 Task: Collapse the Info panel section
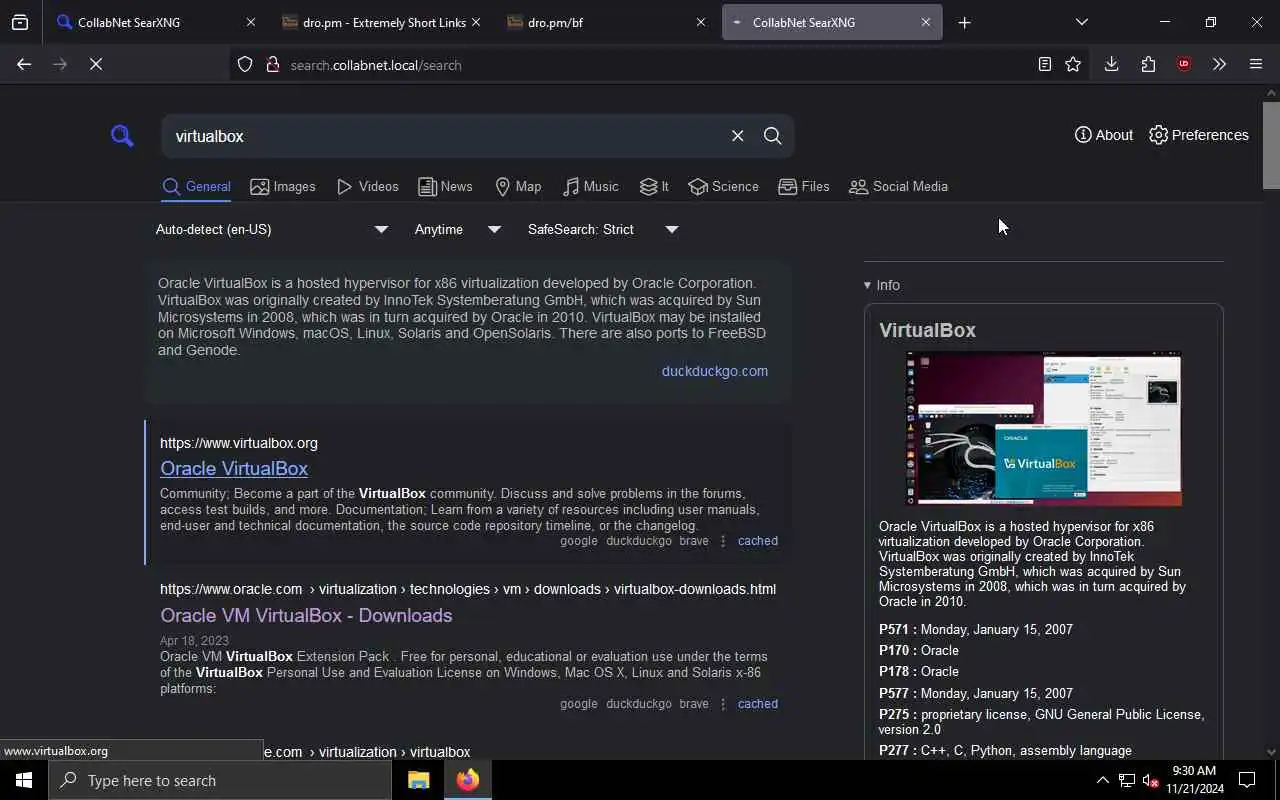point(882,285)
